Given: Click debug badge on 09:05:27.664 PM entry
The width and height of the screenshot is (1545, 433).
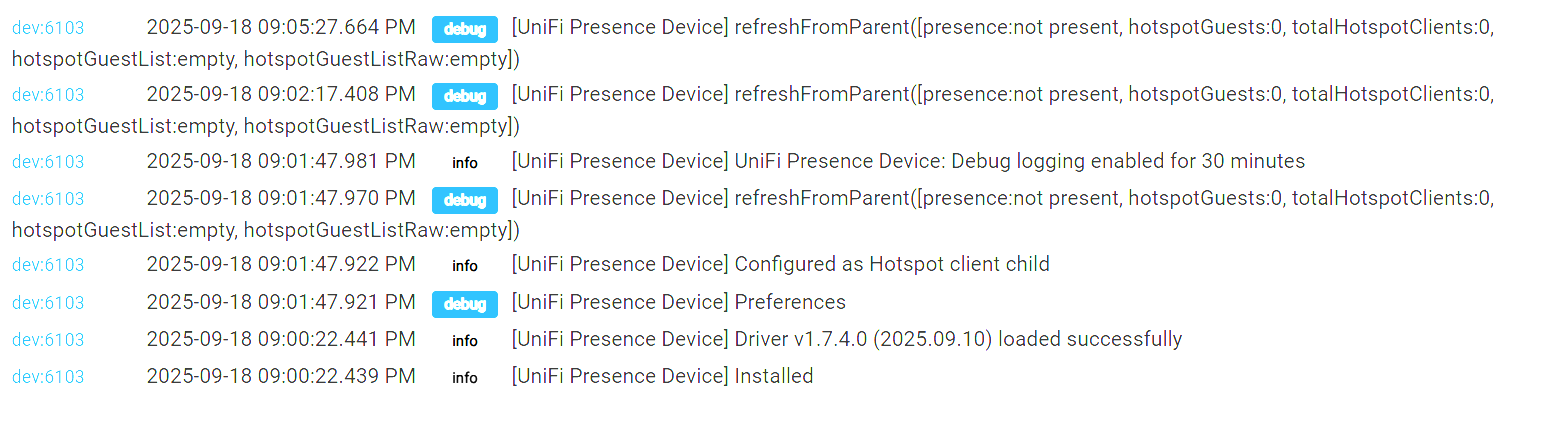Looking at the screenshot, I should pyautogui.click(x=465, y=29).
